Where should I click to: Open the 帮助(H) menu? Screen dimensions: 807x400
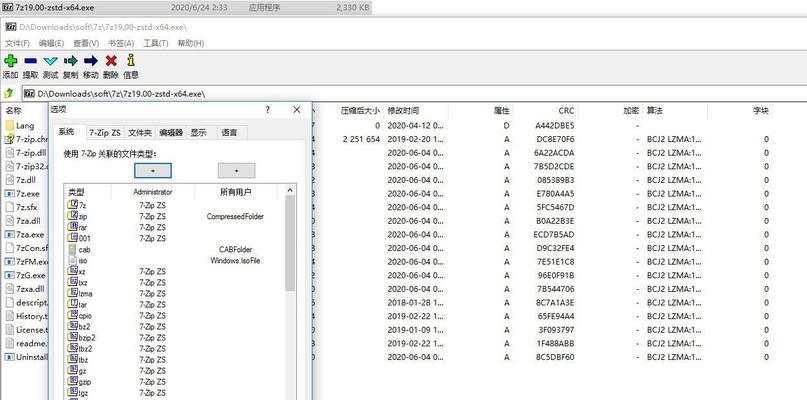pos(190,43)
